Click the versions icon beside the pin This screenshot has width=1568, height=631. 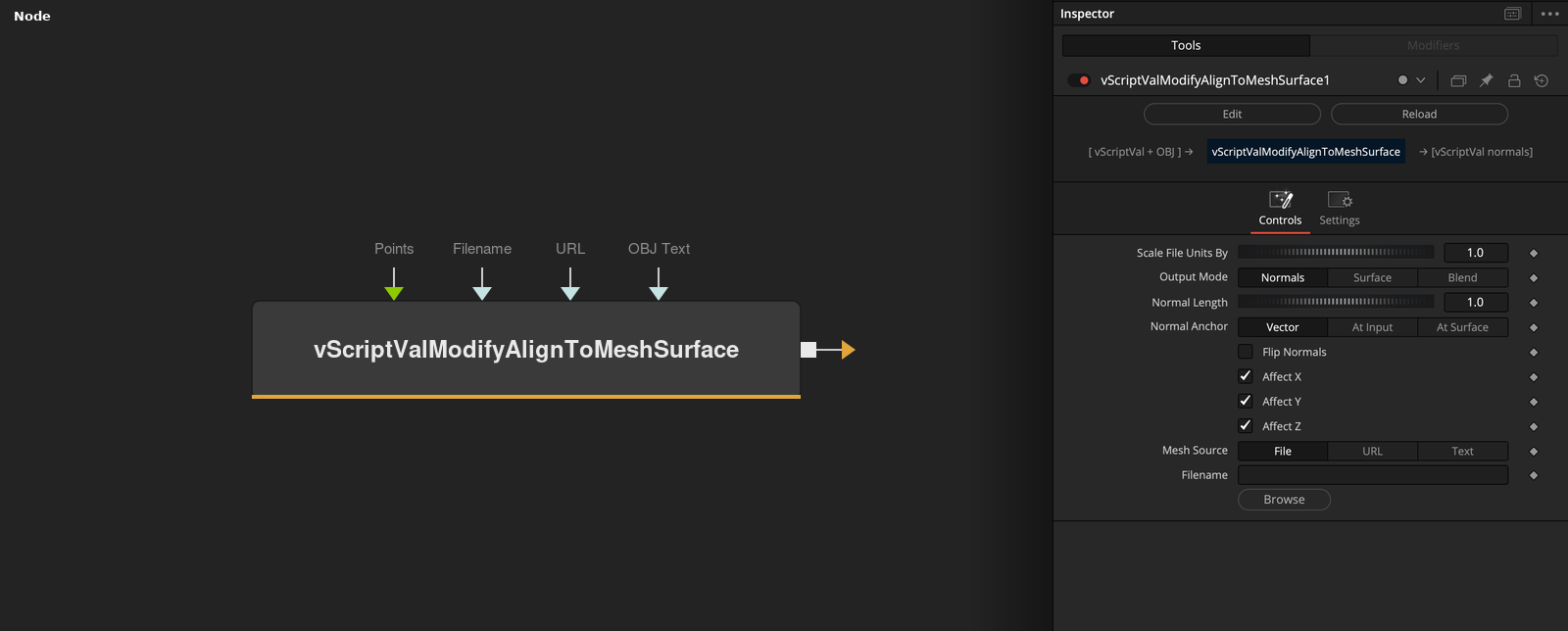tap(1458, 80)
